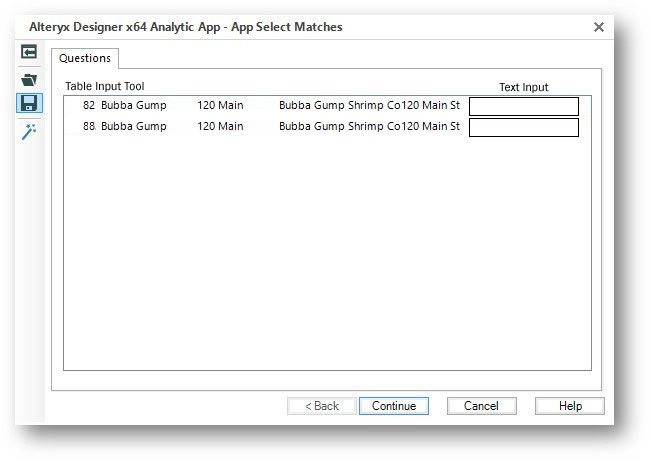This screenshot has height=461, width=650.
Task: Click the magic wand icon
Action: (x=29, y=131)
